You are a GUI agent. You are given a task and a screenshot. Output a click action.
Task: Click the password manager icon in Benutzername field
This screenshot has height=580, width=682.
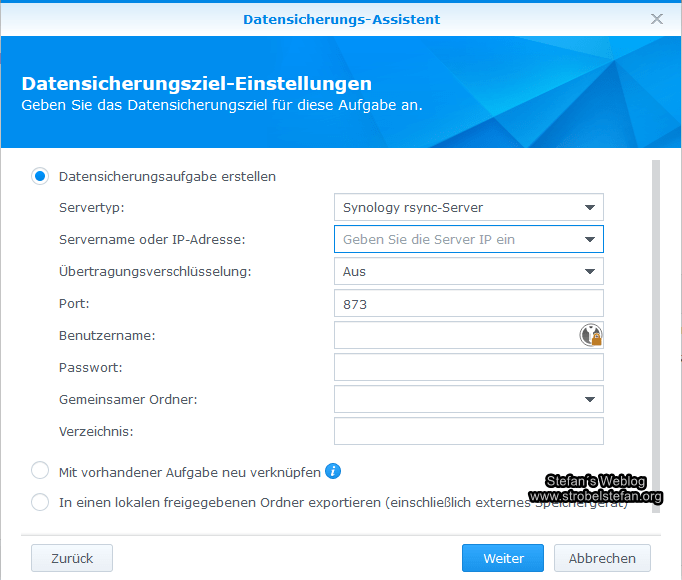tap(591, 335)
